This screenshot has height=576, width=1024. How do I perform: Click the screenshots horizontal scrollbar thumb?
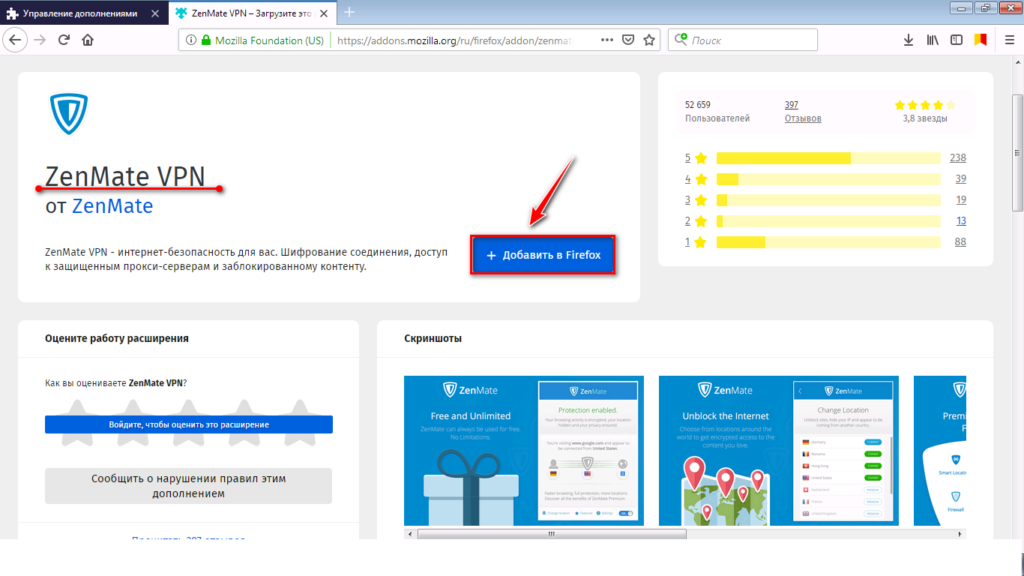pos(552,534)
